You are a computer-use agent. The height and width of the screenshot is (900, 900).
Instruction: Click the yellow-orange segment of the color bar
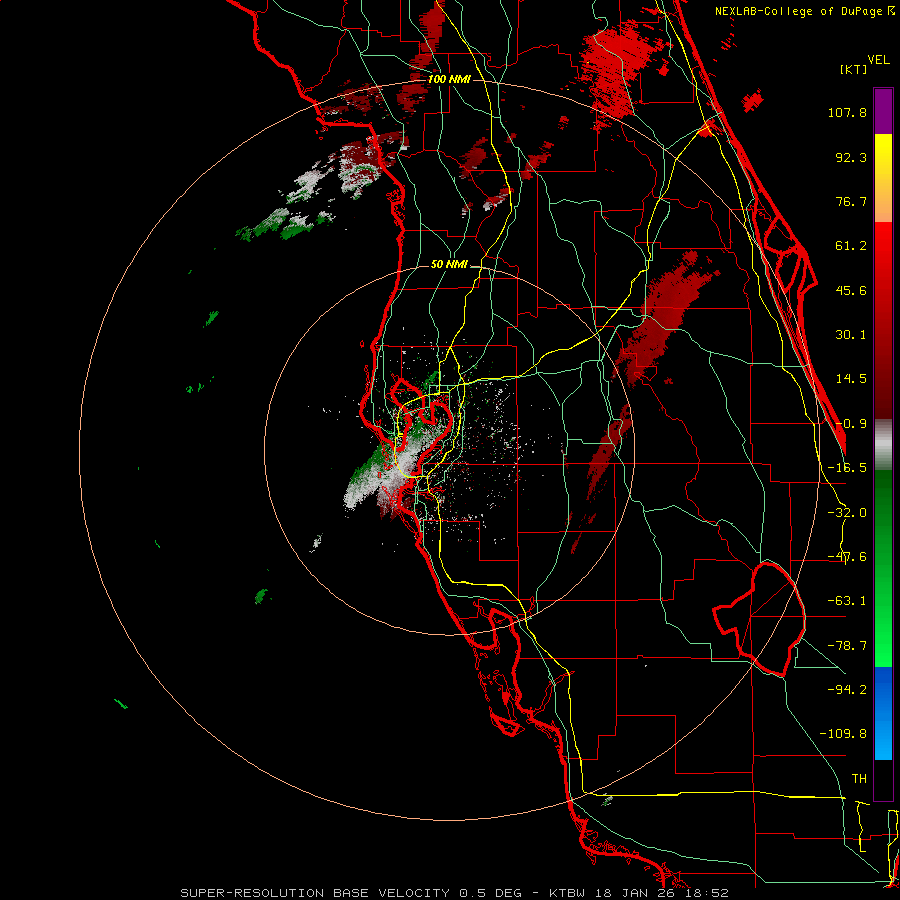coord(883,178)
